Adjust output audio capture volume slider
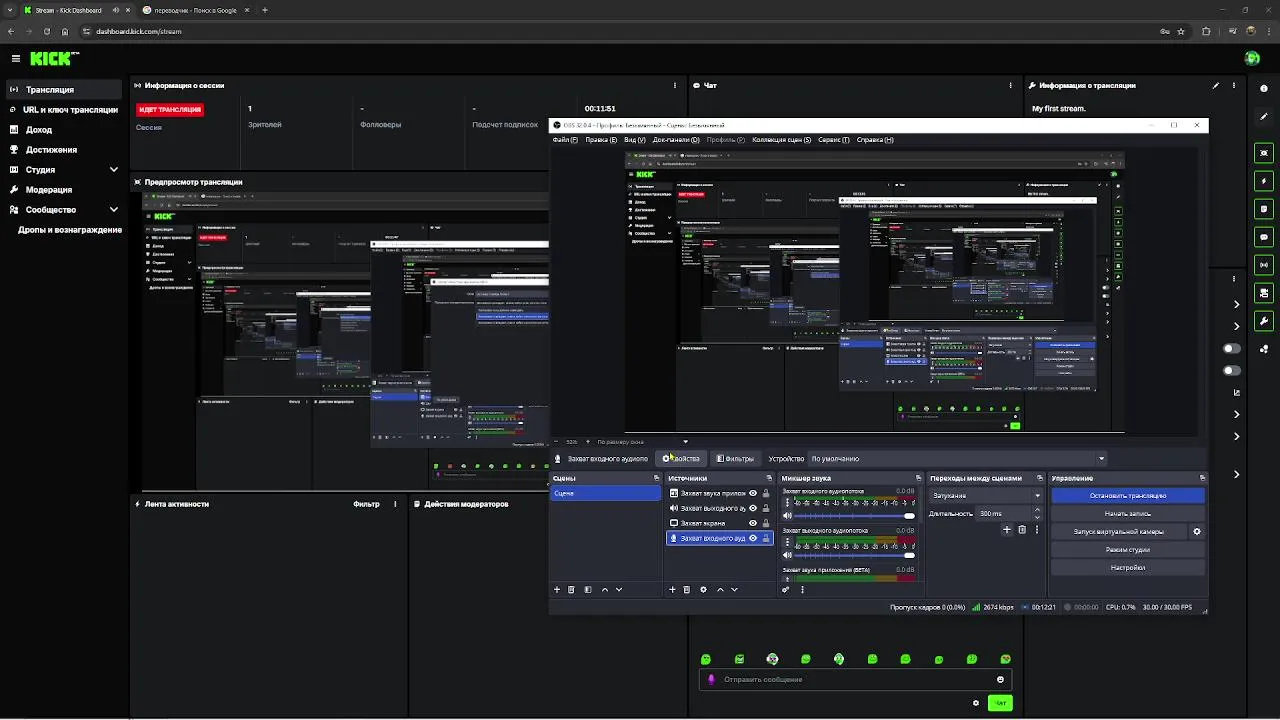The image size is (1280, 720). pyautogui.click(x=854, y=555)
